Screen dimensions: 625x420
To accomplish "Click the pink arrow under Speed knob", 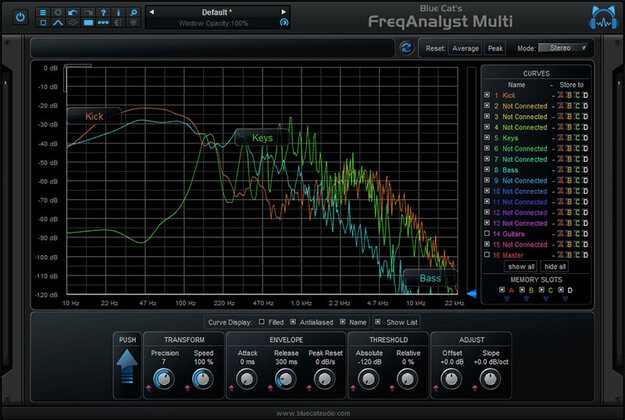I will [x=187, y=387].
